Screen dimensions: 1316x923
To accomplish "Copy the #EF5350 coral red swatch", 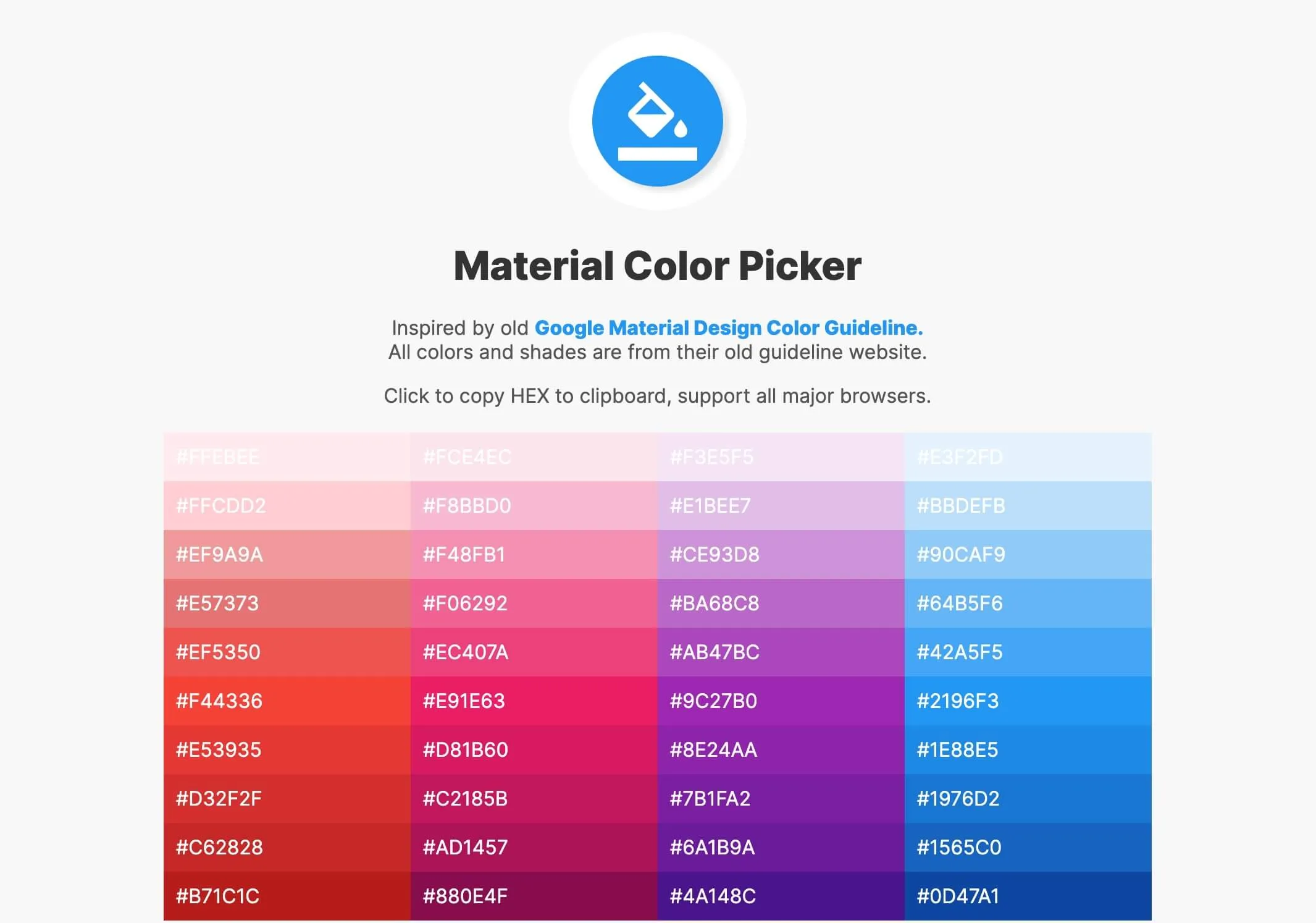I will [x=286, y=652].
